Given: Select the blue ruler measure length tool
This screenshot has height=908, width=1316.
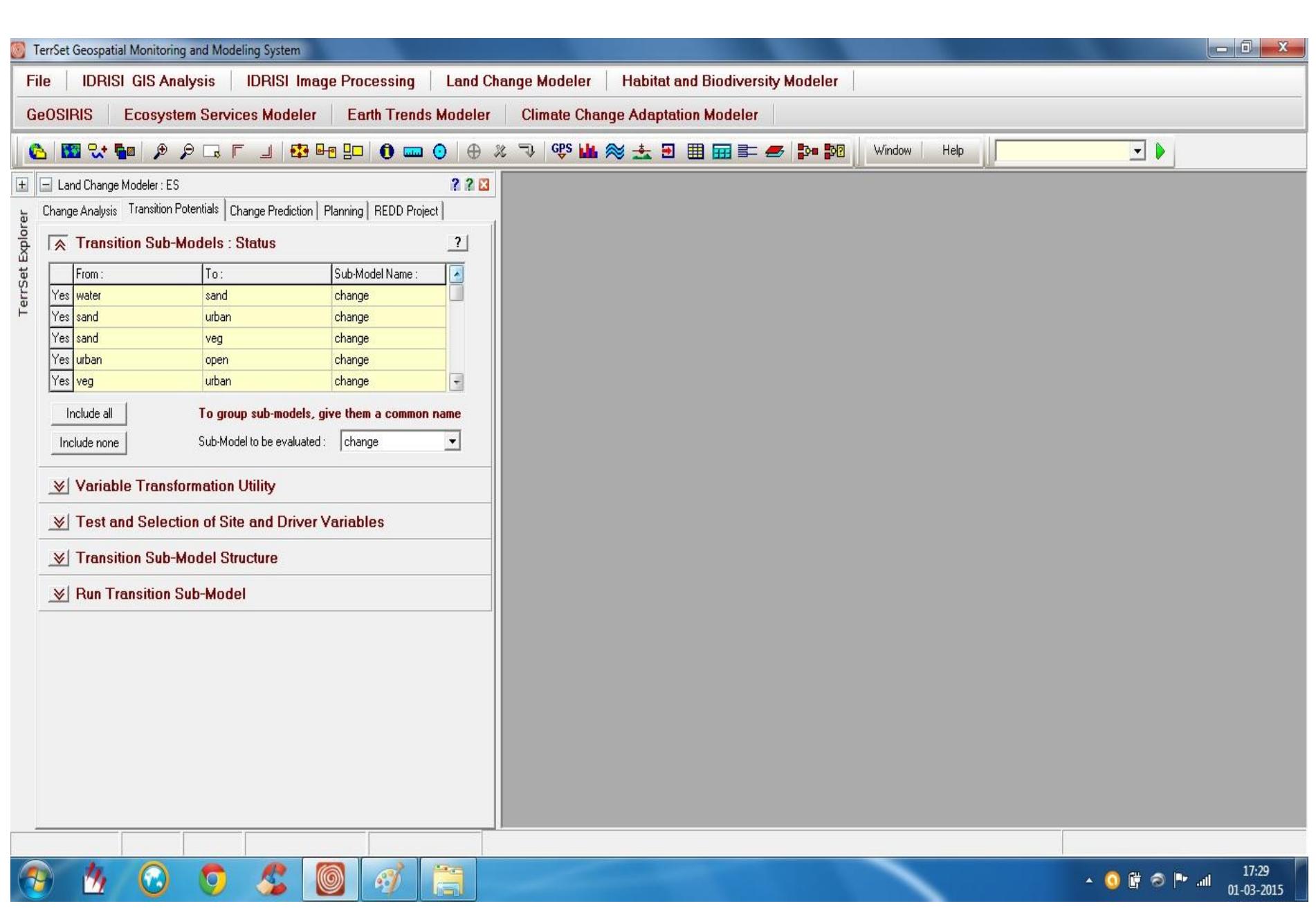Looking at the screenshot, I should click(x=413, y=151).
